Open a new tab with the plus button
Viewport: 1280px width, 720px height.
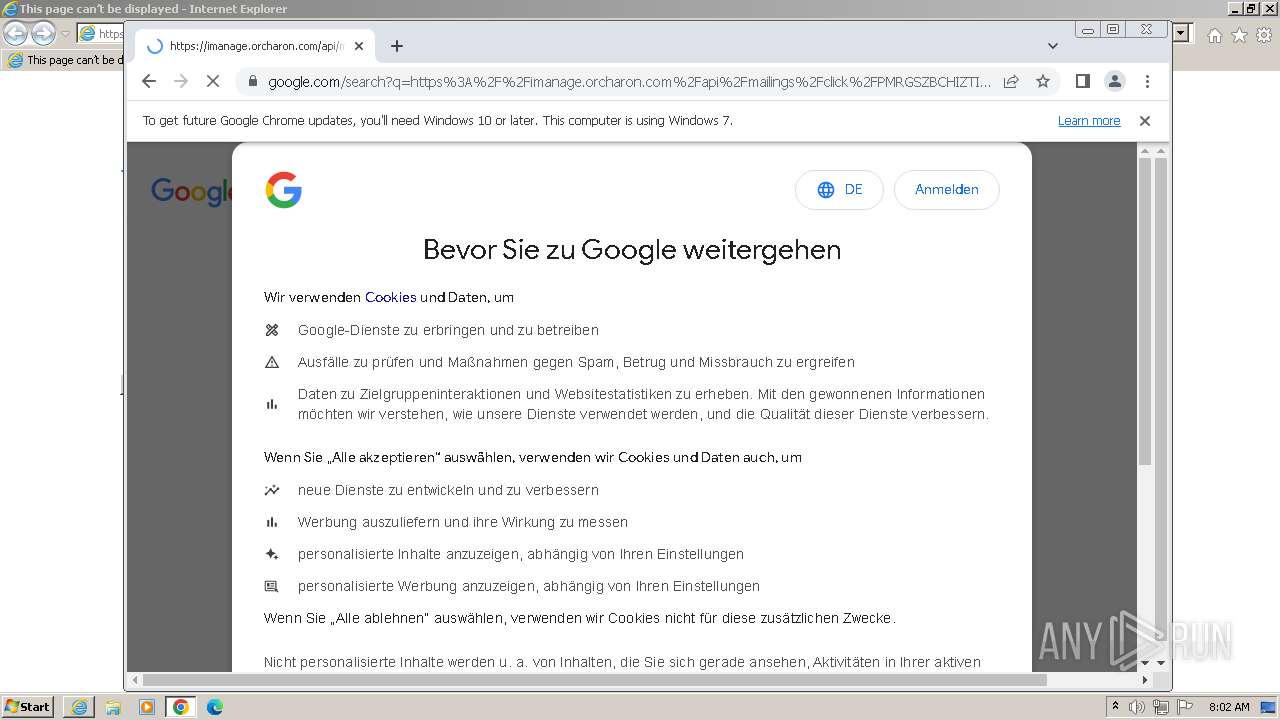tap(397, 46)
